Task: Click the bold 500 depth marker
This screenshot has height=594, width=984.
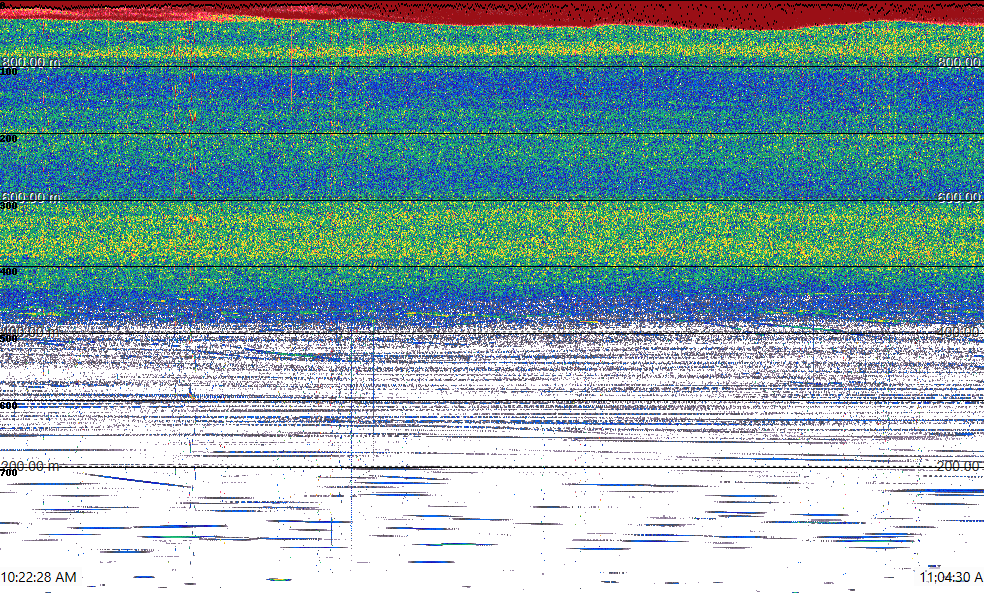Action: tap(9, 339)
